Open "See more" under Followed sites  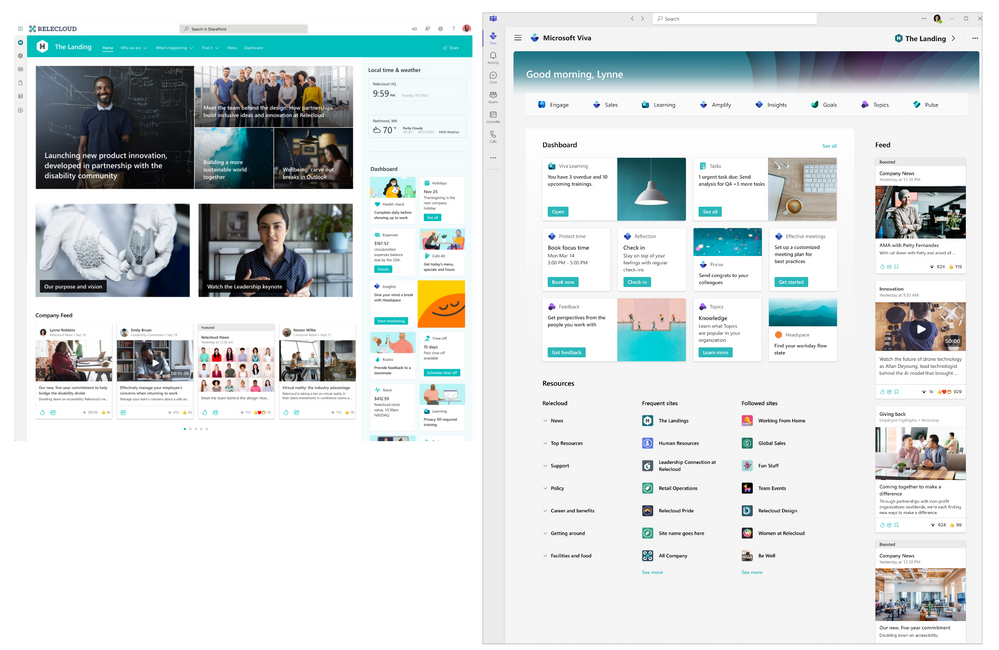tap(752, 572)
